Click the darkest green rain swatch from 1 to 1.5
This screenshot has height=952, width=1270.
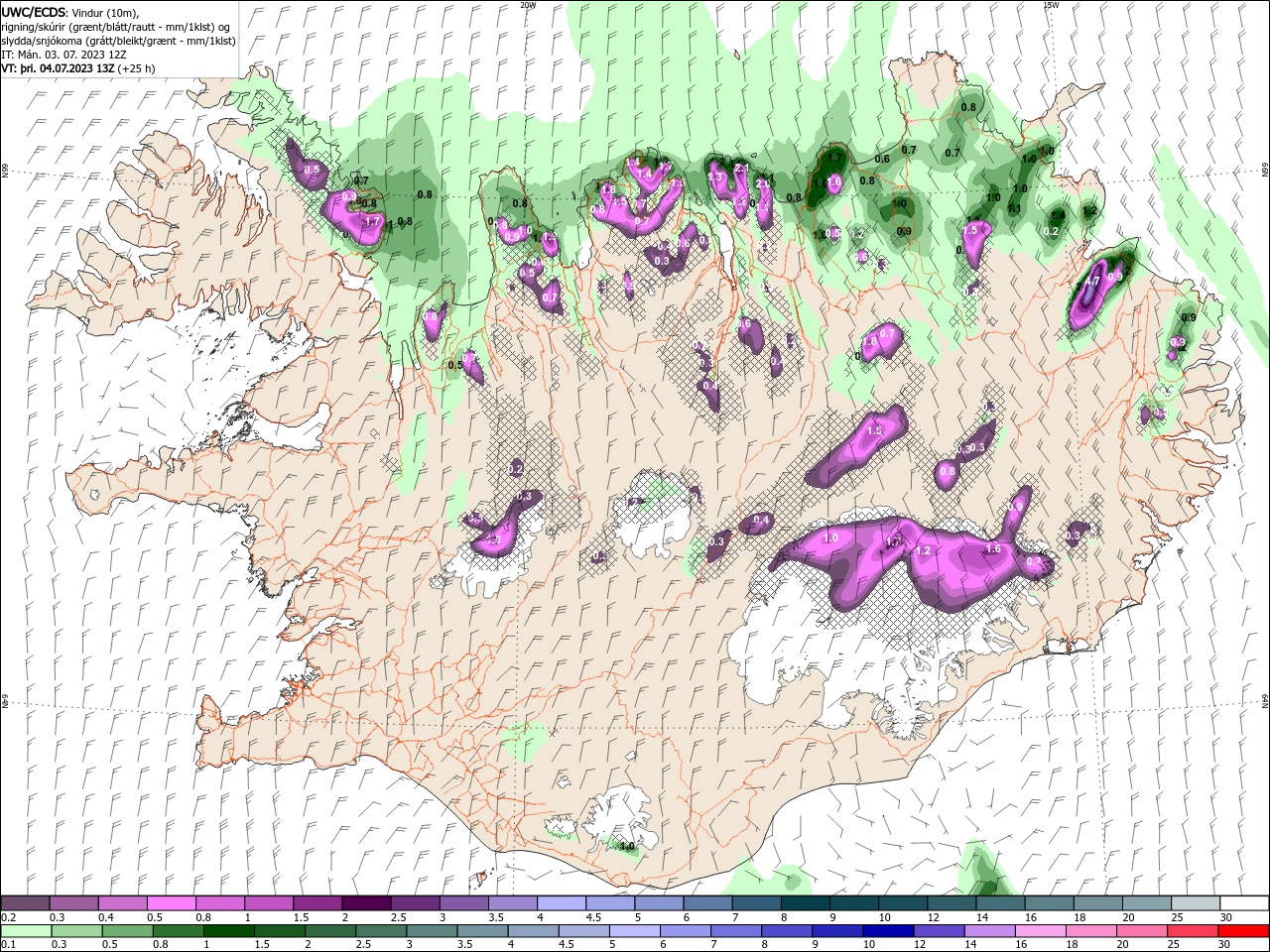pos(228,931)
